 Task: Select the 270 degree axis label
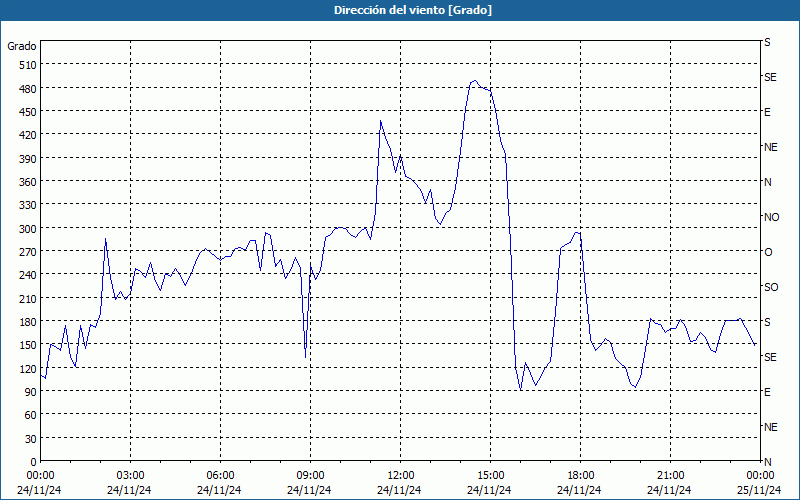28,252
